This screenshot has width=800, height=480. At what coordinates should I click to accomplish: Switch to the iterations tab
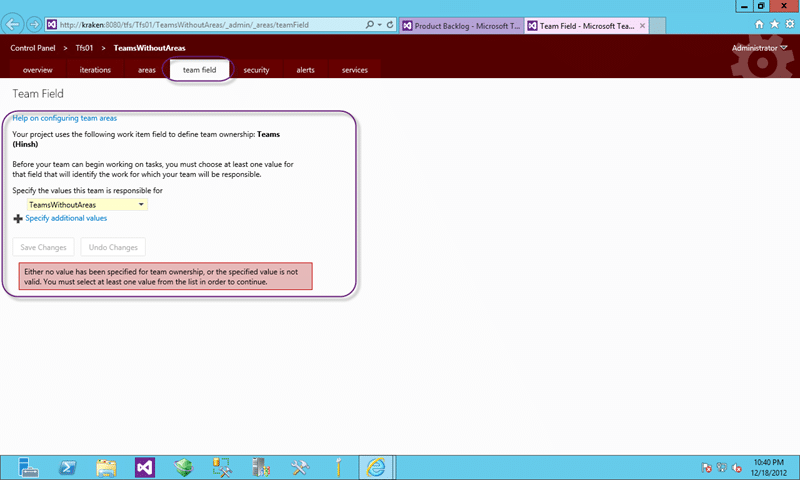pos(95,70)
